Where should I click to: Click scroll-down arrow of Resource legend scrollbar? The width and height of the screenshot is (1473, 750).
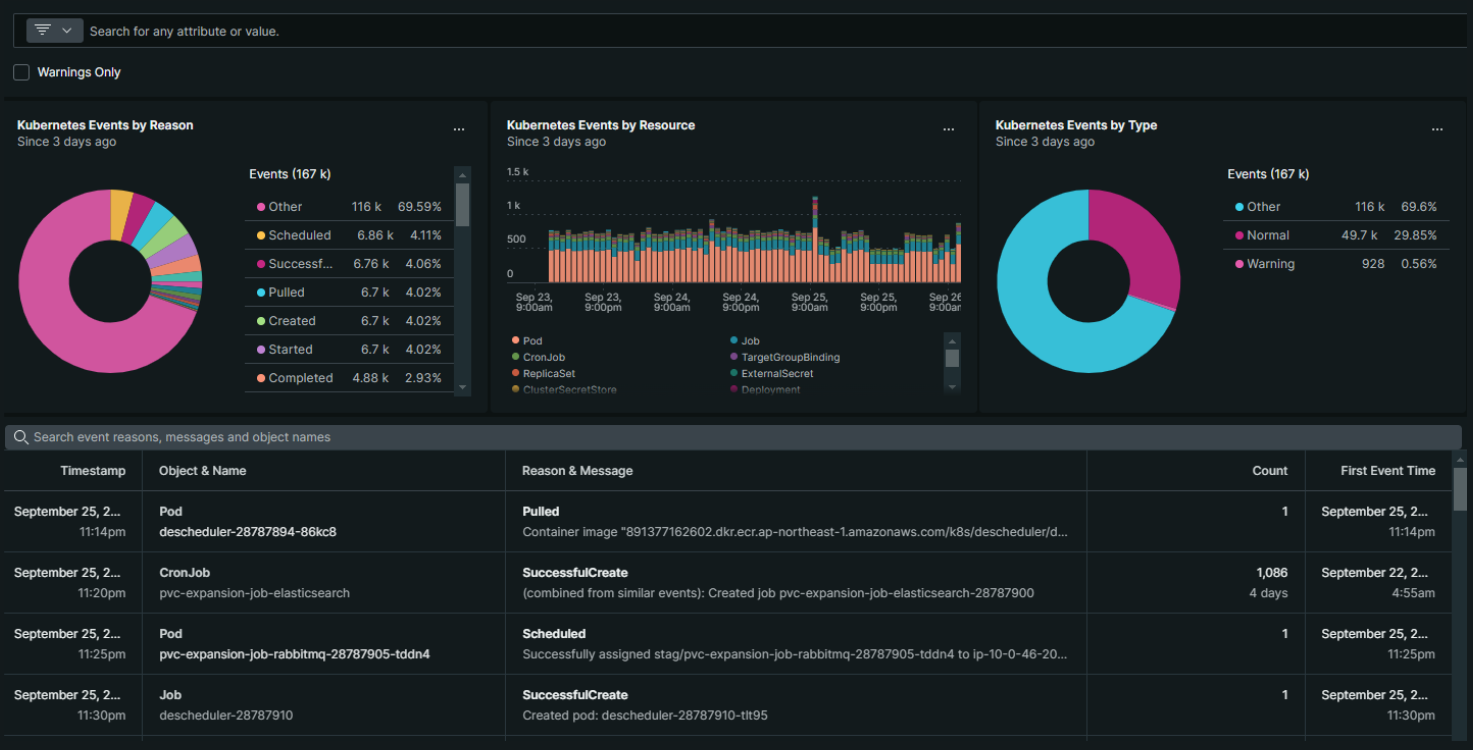[952, 387]
